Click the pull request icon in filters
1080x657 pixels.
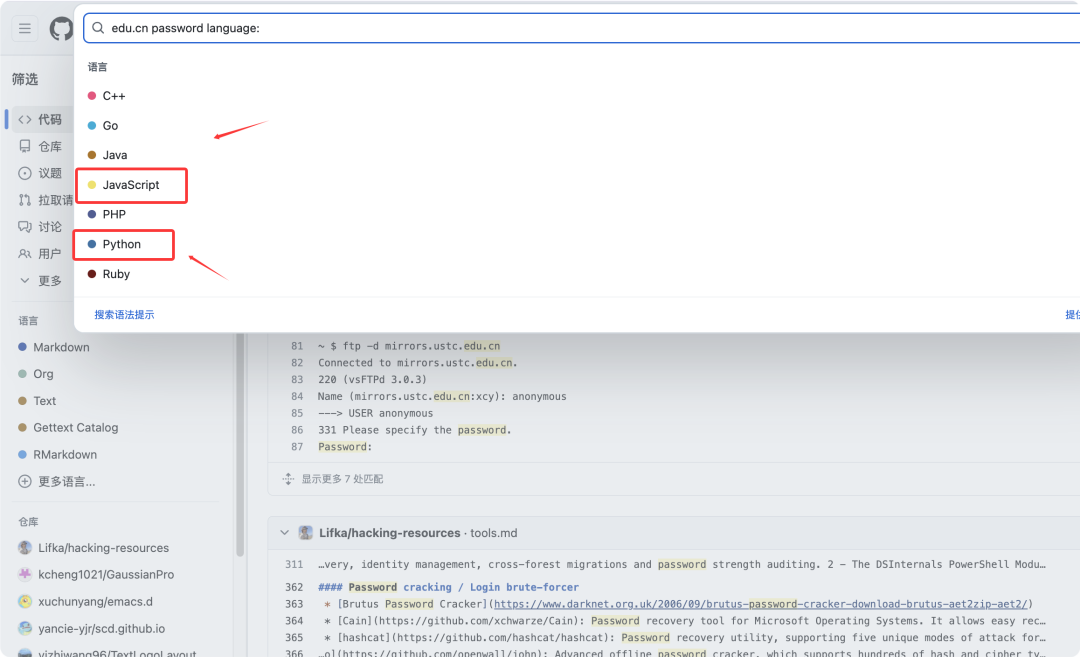coord(25,200)
